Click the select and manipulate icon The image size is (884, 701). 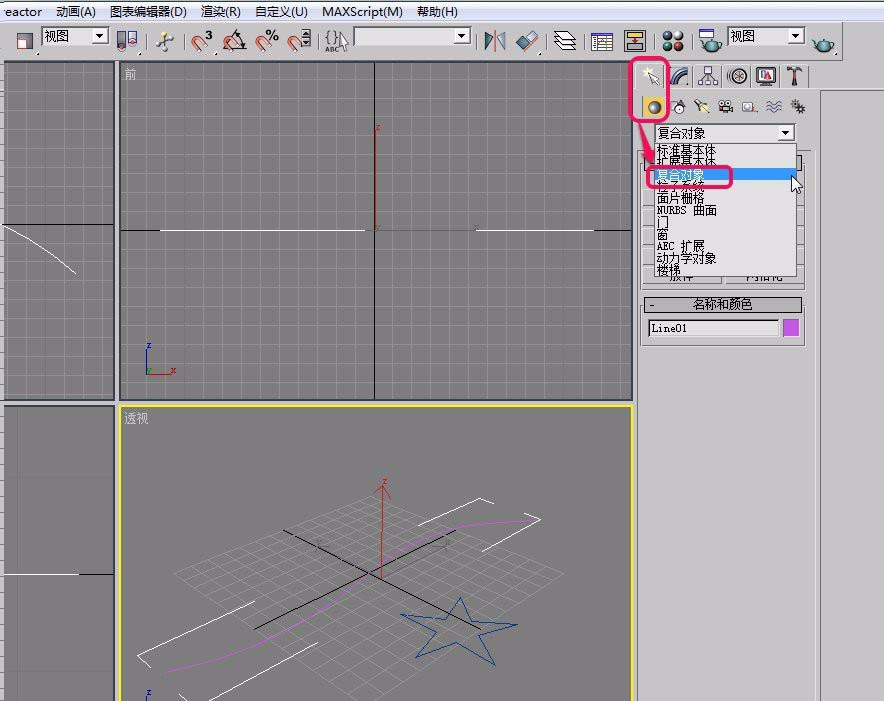coord(165,41)
